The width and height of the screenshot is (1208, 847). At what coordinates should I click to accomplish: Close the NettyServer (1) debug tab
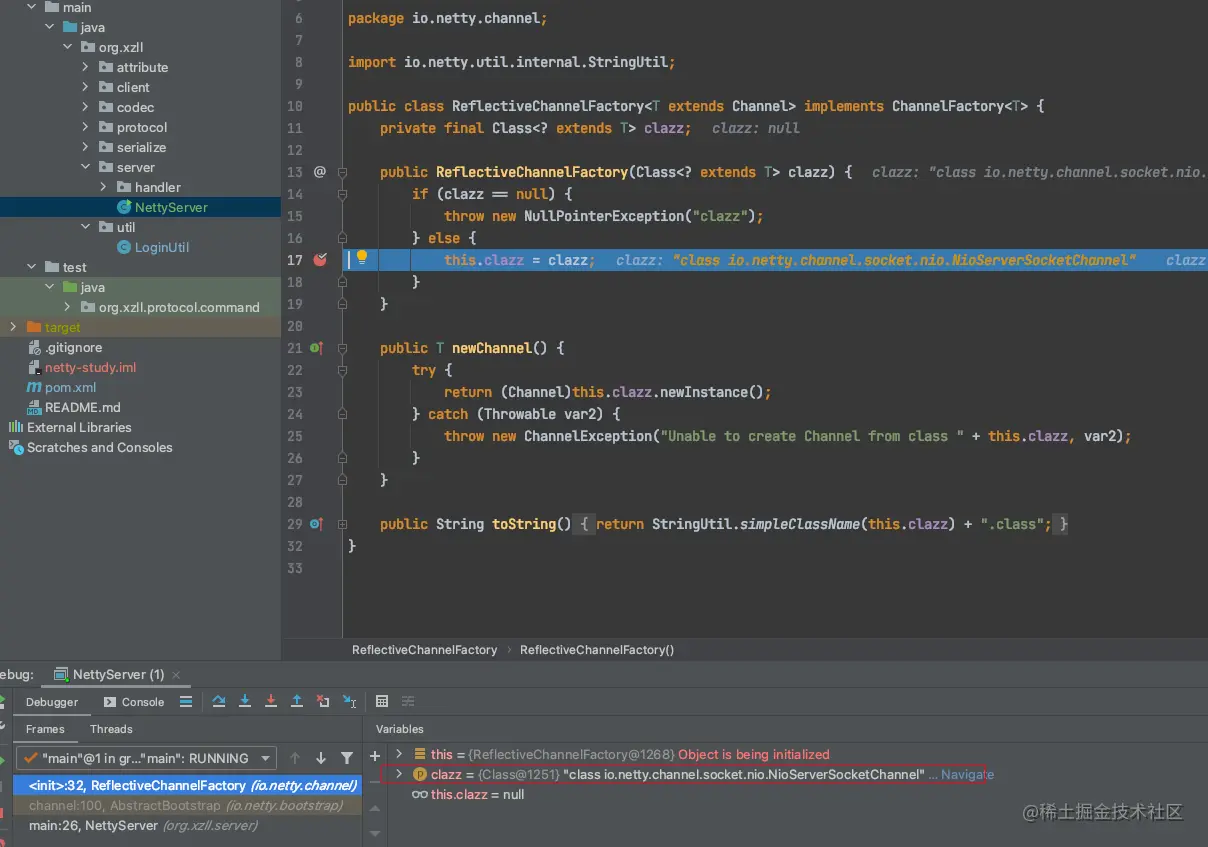tap(176, 675)
